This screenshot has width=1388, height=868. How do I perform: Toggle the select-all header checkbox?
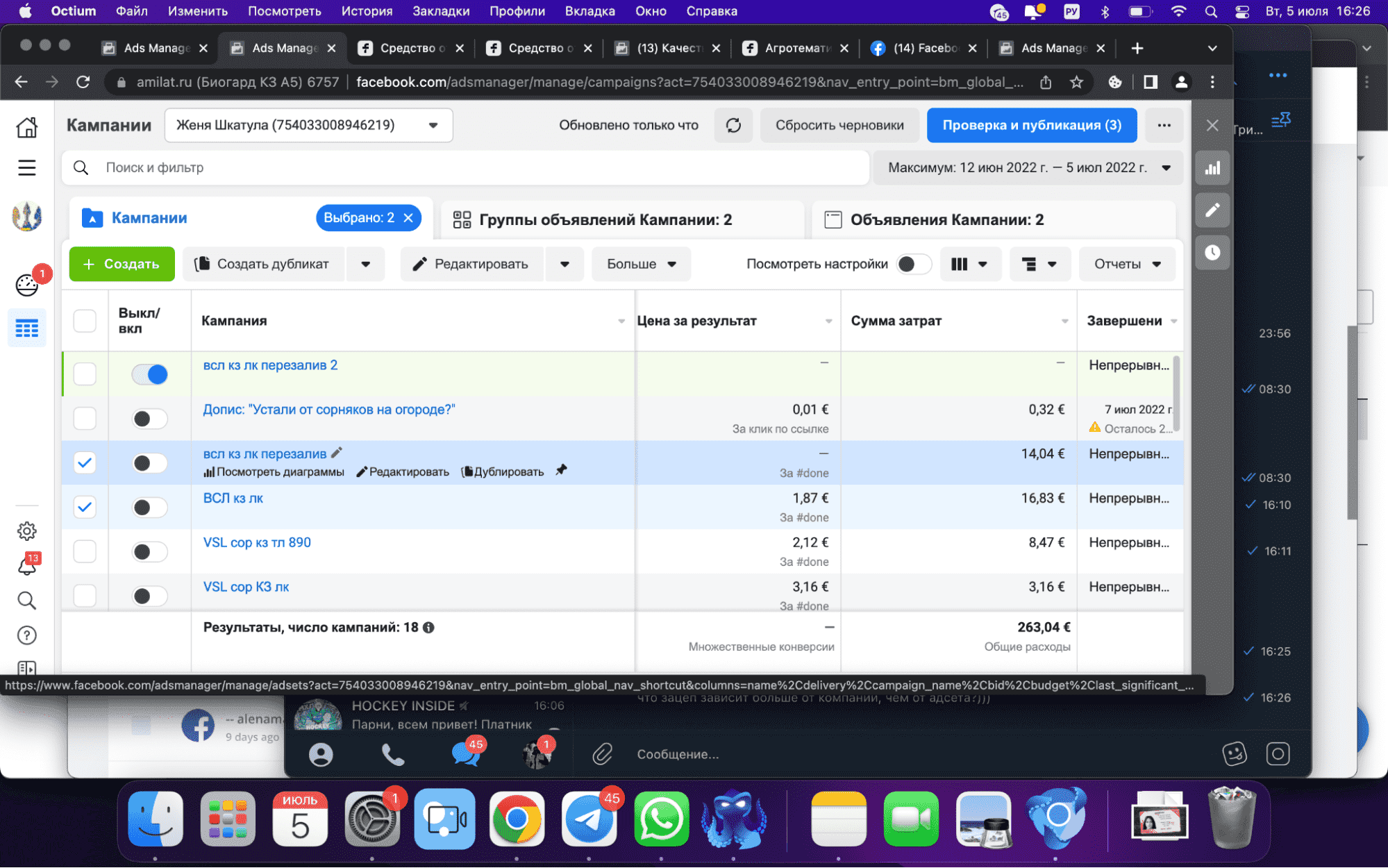(x=85, y=321)
